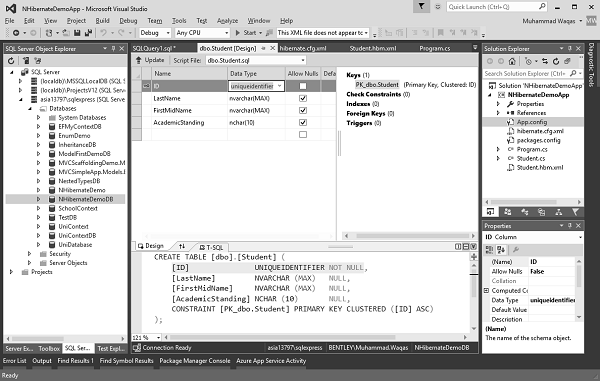The height and width of the screenshot is (381, 600).
Task: Click the Start debugging button
Action: pyautogui.click(x=245, y=33)
